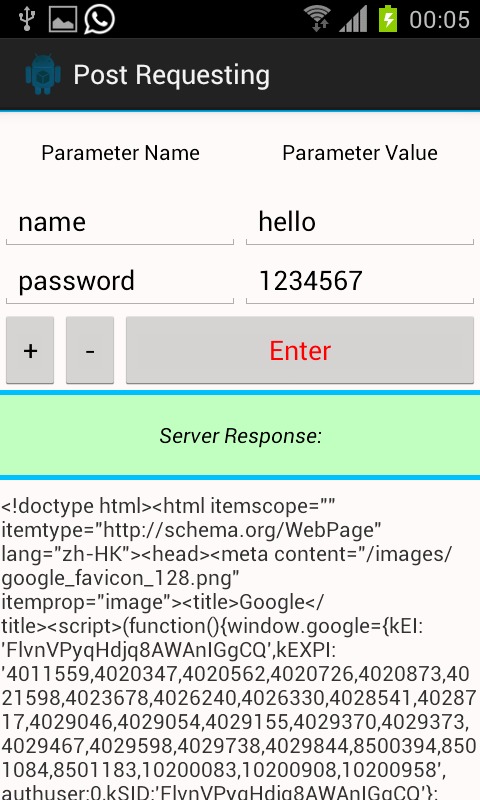Tap the 00:05 clock in status bar
This screenshot has height=800, width=480.
pyautogui.click(x=439, y=20)
